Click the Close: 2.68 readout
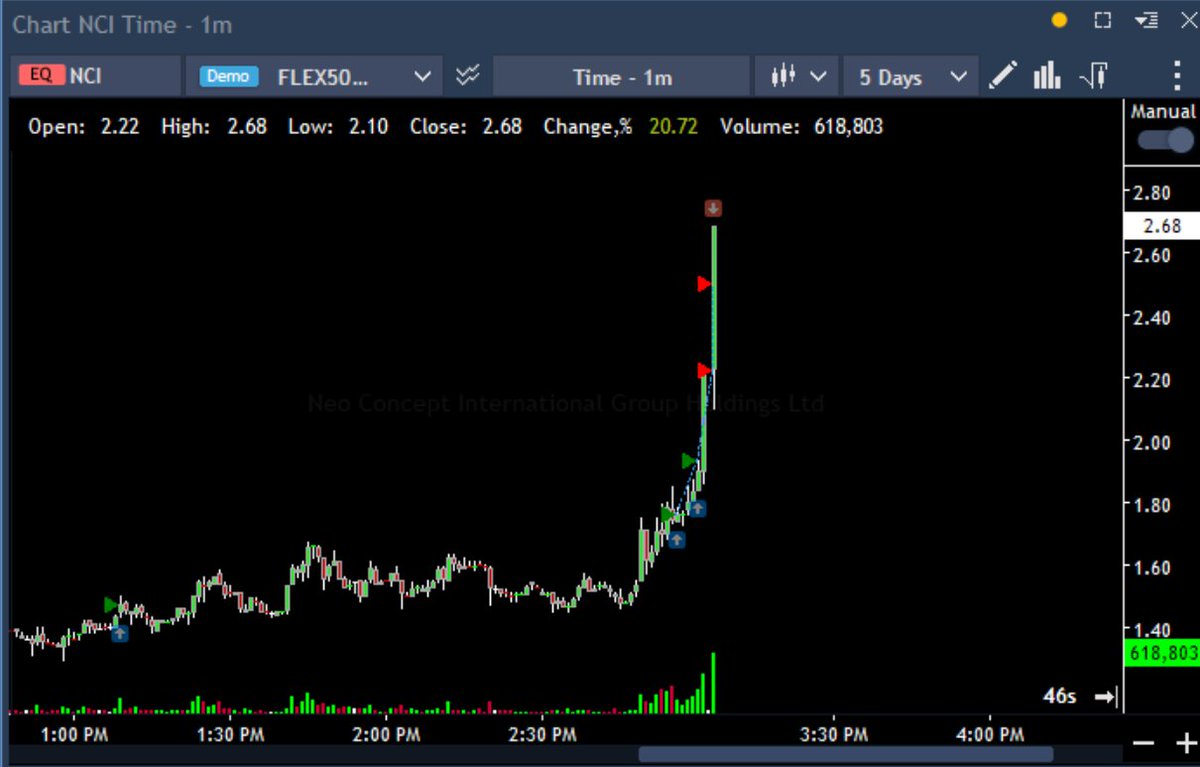The image size is (1200, 767). (x=466, y=127)
